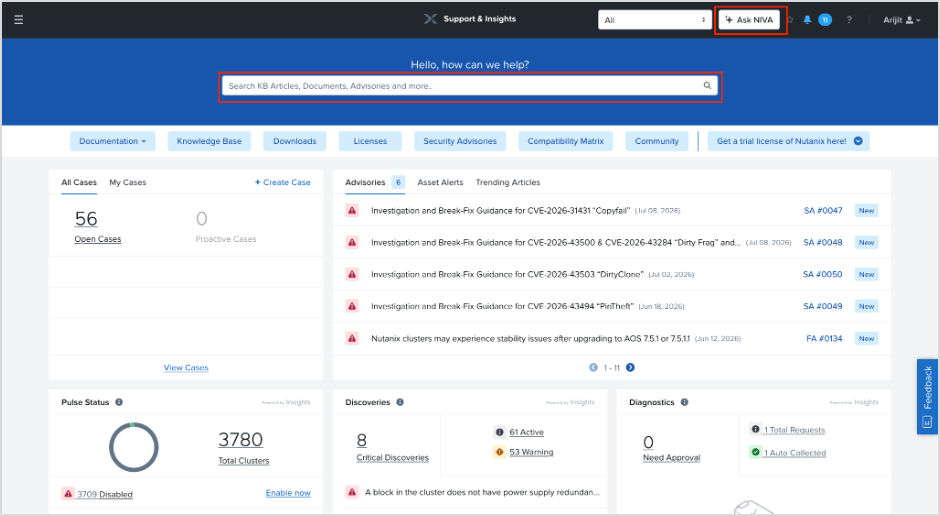940x516 pixels.
Task: Go to next advisories page arrow
Action: click(x=630, y=367)
